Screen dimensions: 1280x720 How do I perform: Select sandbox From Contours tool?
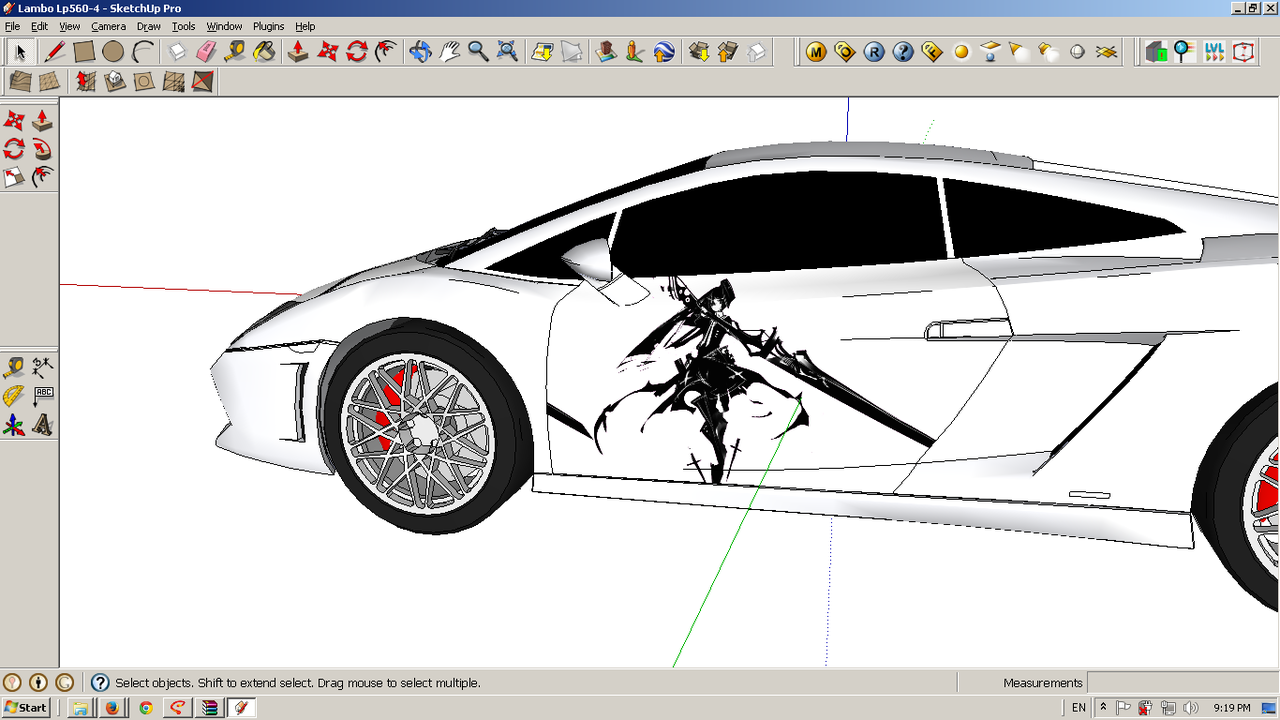pos(20,81)
